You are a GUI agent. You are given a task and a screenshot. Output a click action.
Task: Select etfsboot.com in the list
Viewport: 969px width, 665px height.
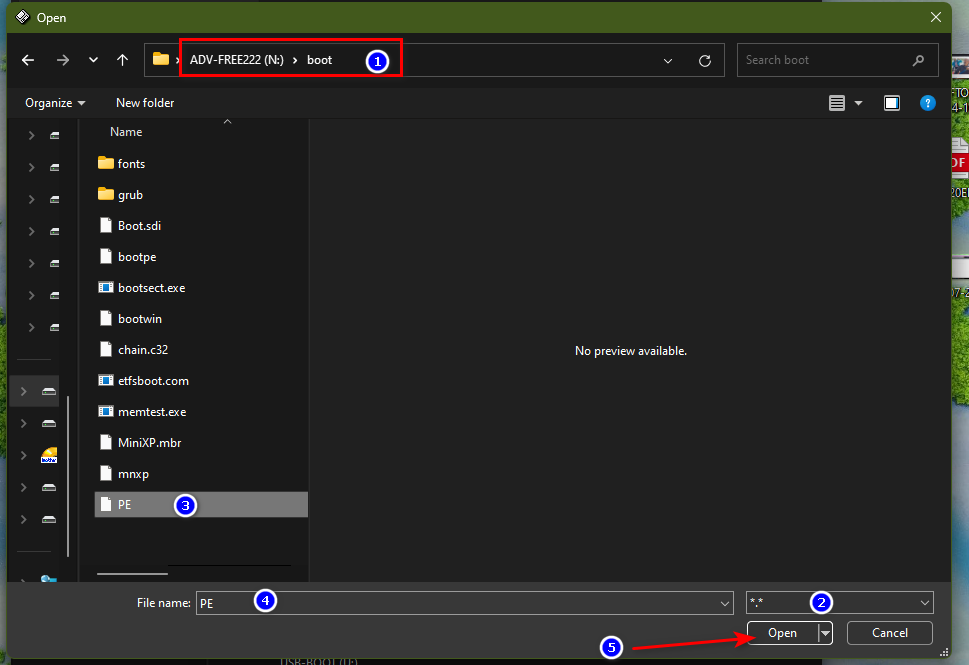(x=201, y=381)
